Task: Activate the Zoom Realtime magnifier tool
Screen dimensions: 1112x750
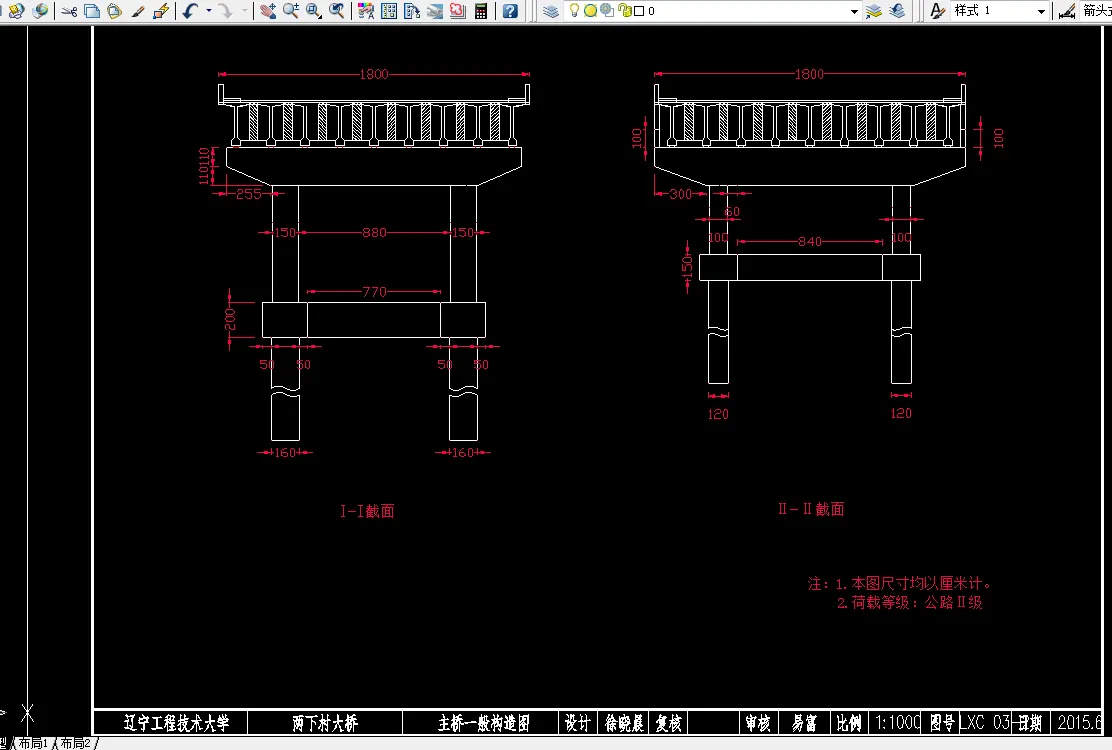Action: 291,11
